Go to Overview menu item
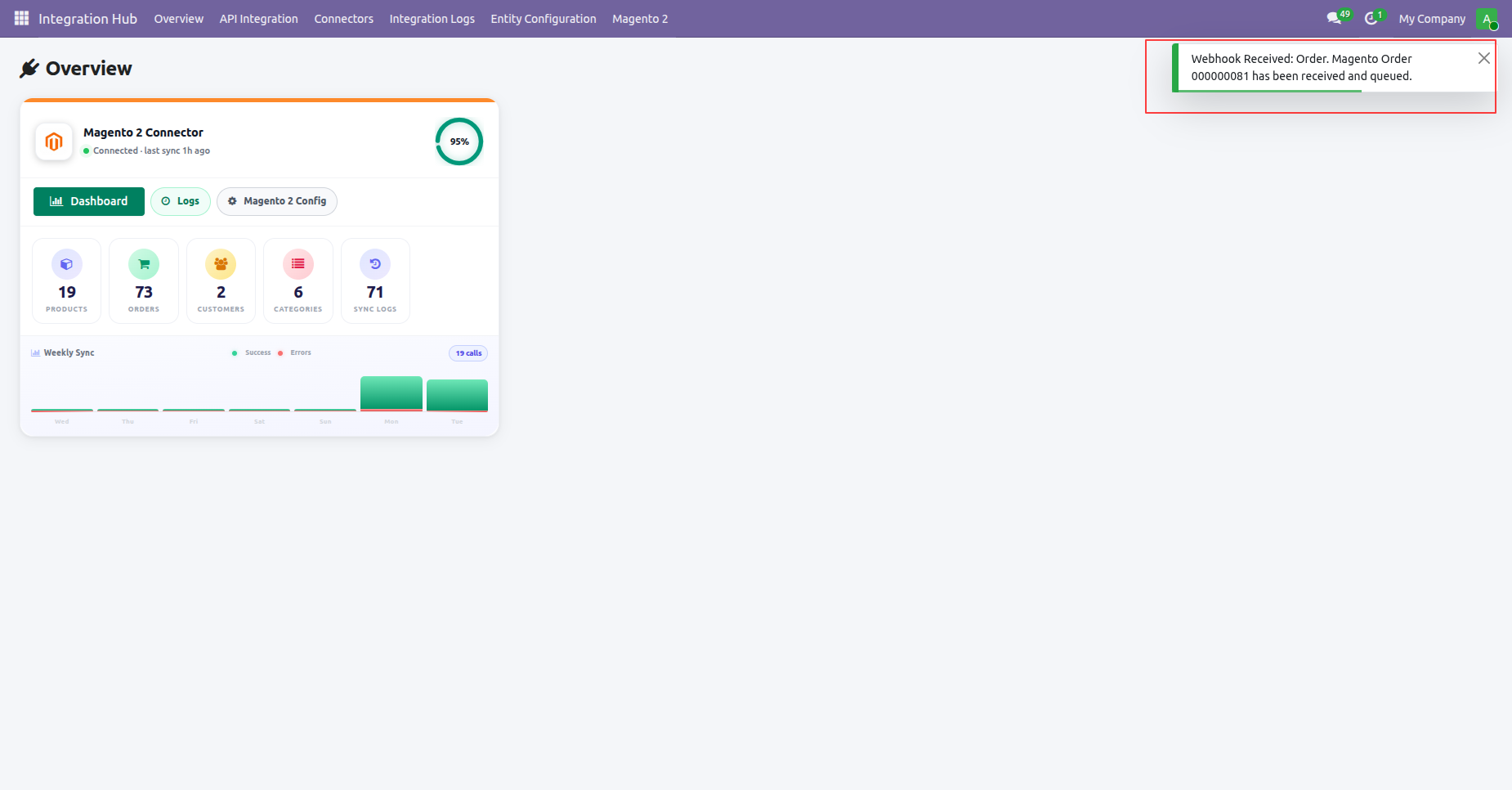This screenshot has width=1512, height=790. [179, 19]
